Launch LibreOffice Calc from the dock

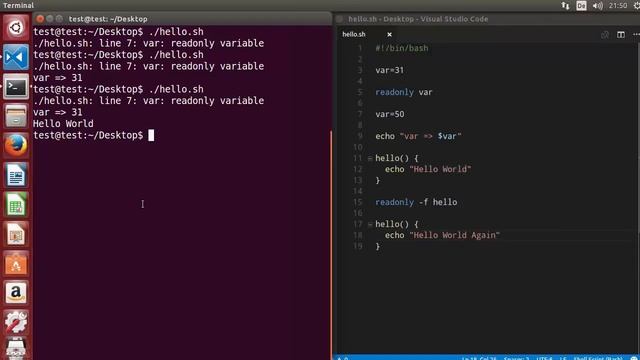16,204
